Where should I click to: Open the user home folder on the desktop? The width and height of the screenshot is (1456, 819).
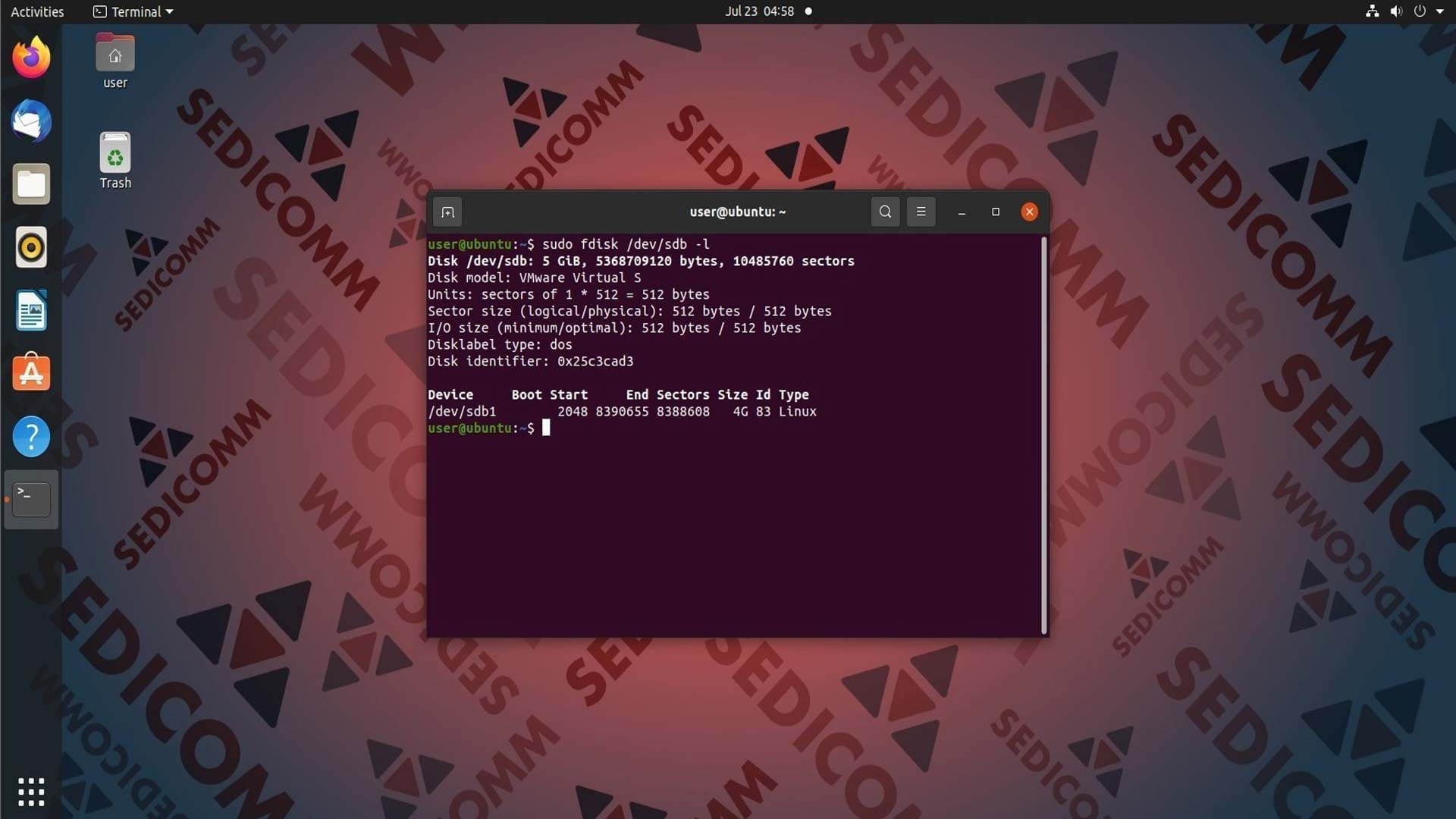(x=115, y=61)
